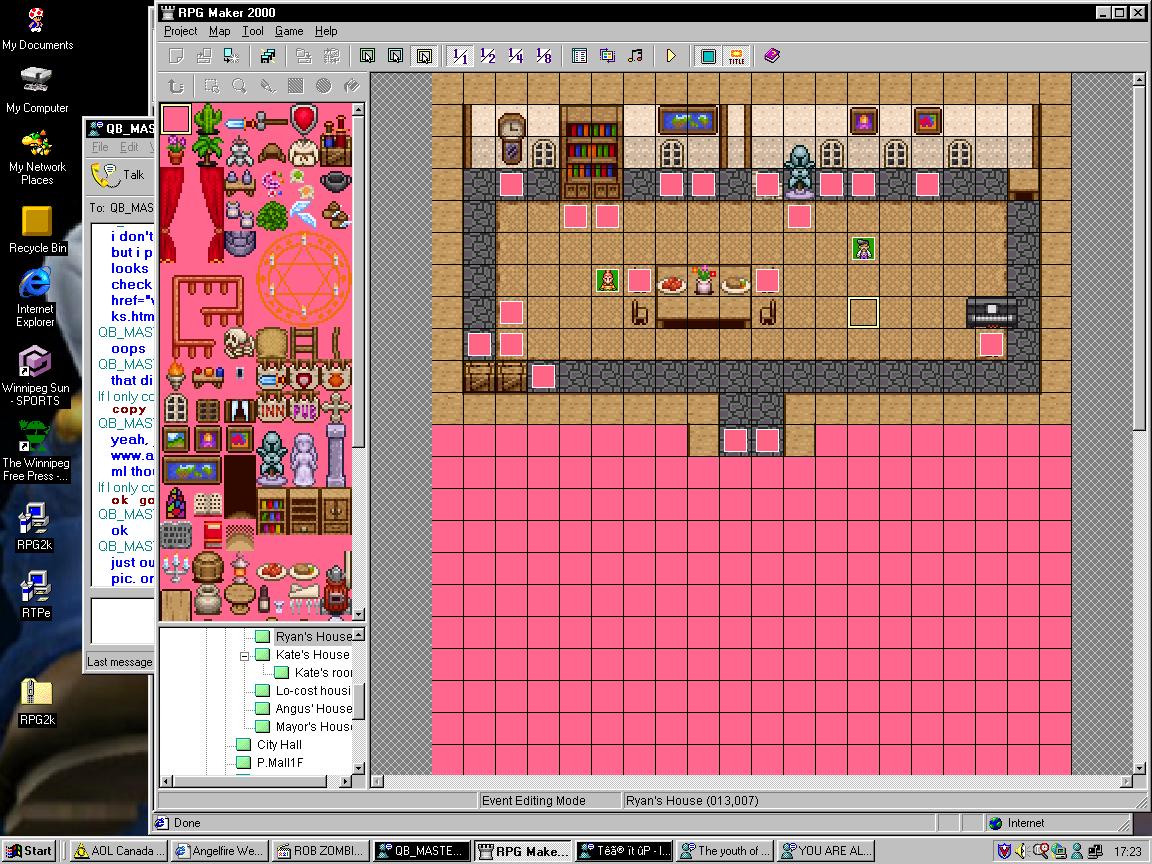This screenshot has width=1152, height=864.
Task: Click the teal Full Screen toolbar icon
Action: (x=708, y=56)
